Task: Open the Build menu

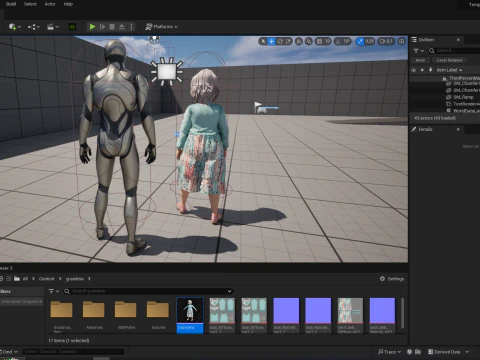Action: (x=11, y=4)
